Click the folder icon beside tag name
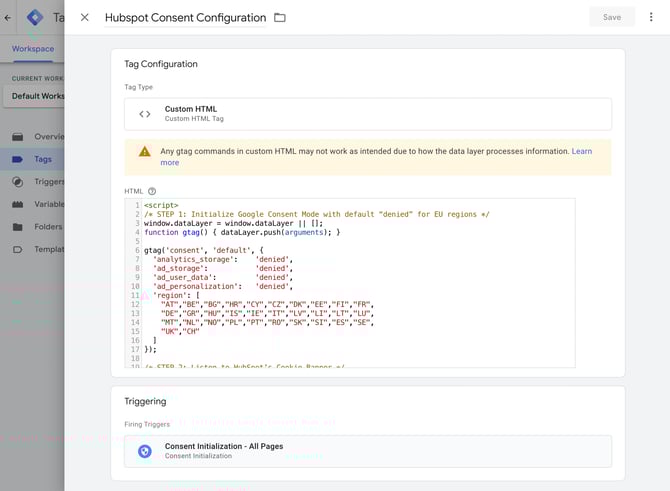The width and height of the screenshot is (670, 491). tap(280, 17)
